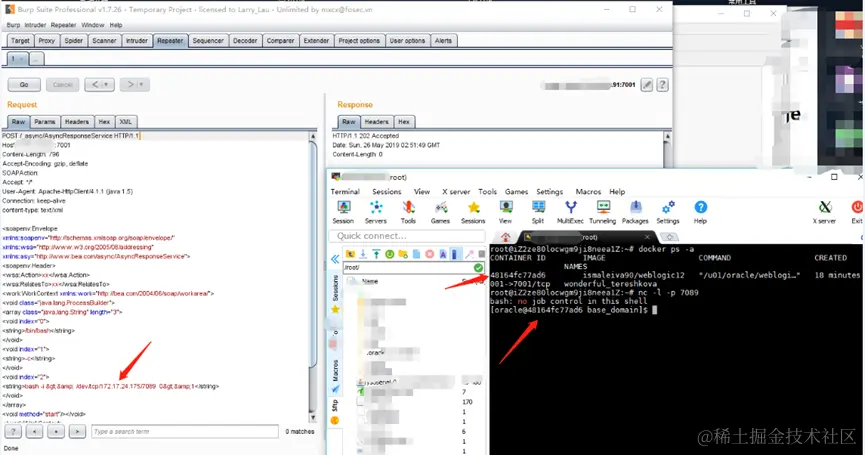This screenshot has width=865, height=455.
Task: Click the Exit power icon in MobaXterm
Action: 857,212
